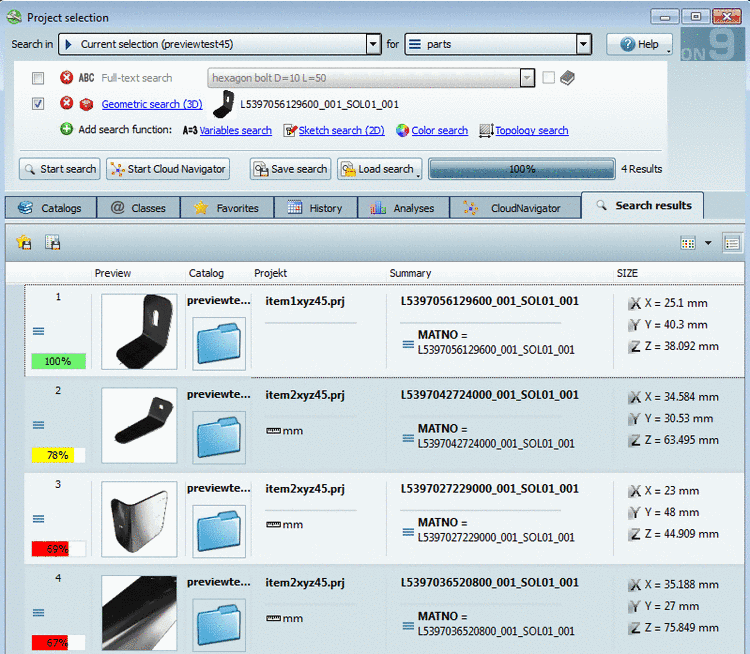The image size is (750, 654).
Task: Click the 100% search progress bar
Action: pyautogui.click(x=522, y=169)
